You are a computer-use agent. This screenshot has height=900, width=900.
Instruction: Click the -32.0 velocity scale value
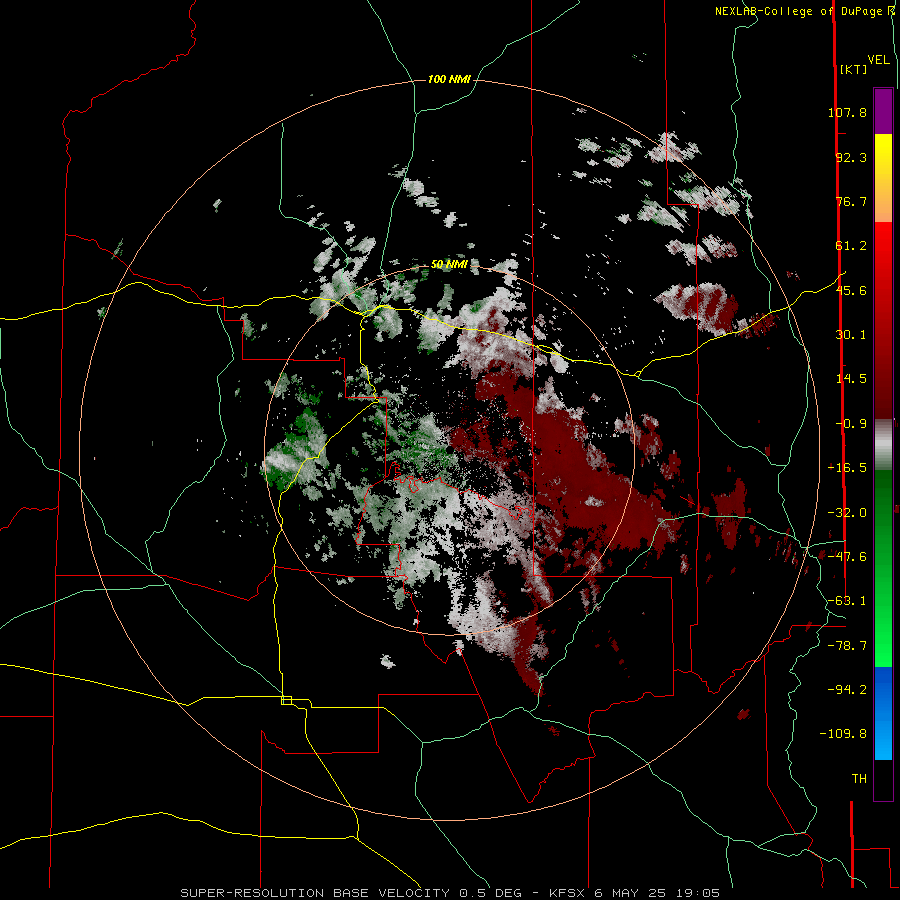(847, 513)
